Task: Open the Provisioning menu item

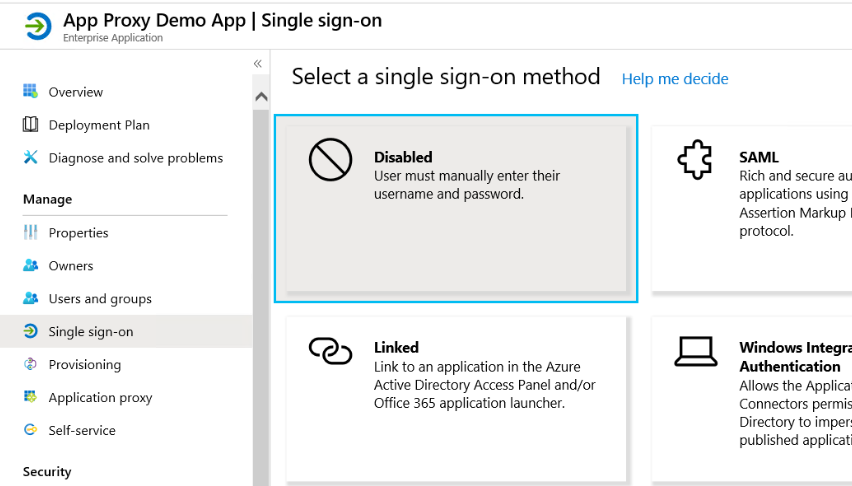Action: (85, 365)
